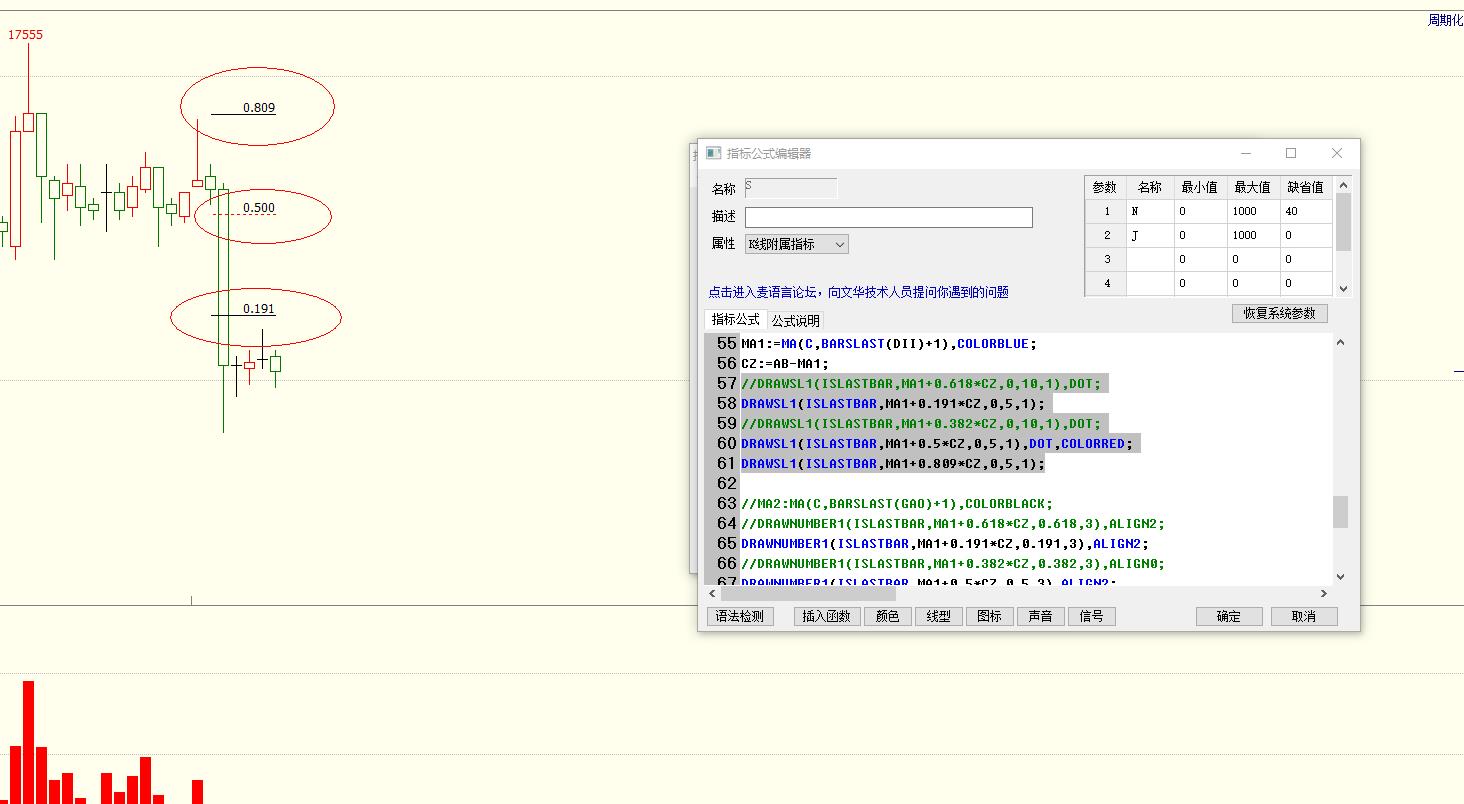Click into the 描述 input field
The height and width of the screenshot is (804, 1464).
pos(888,217)
